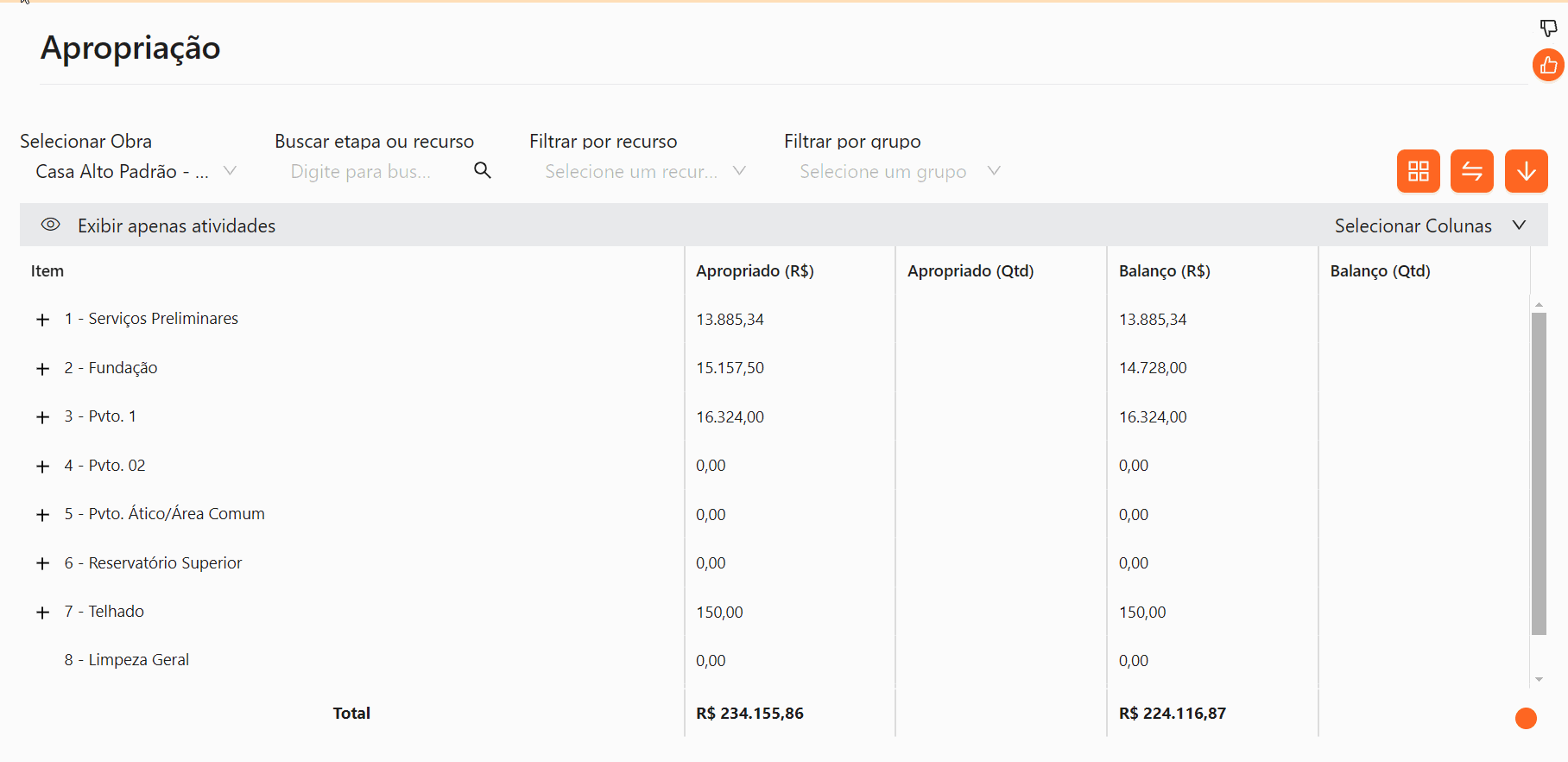Select the Limpeza Geral row

127,660
